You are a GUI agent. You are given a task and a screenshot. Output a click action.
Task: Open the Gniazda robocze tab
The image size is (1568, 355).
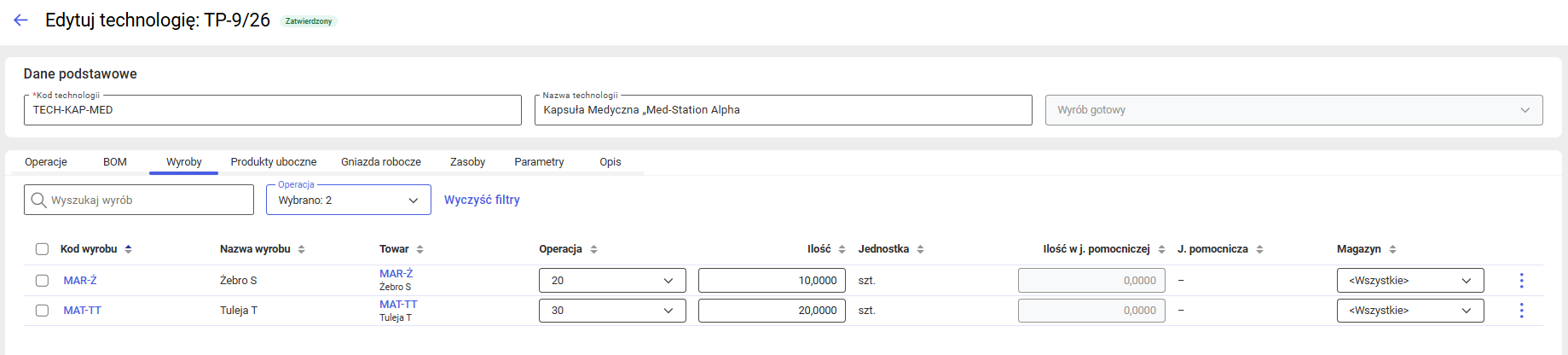(x=380, y=162)
